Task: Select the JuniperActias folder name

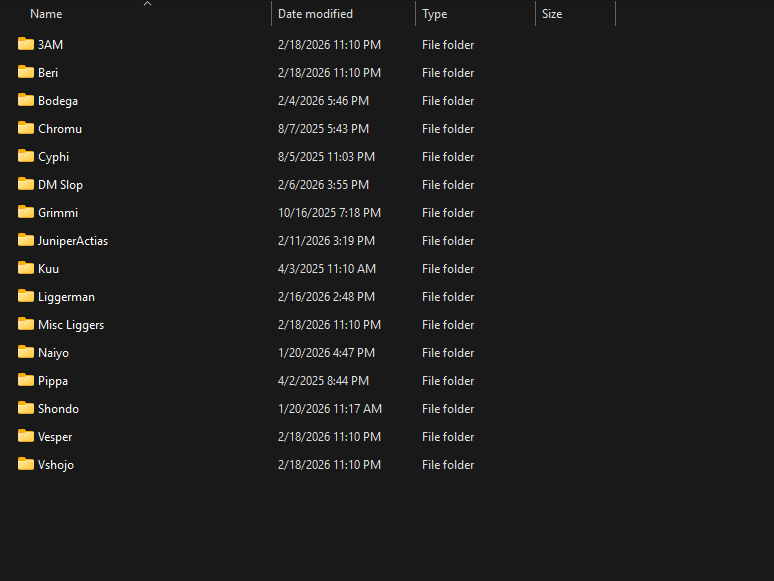Action: 73,241
